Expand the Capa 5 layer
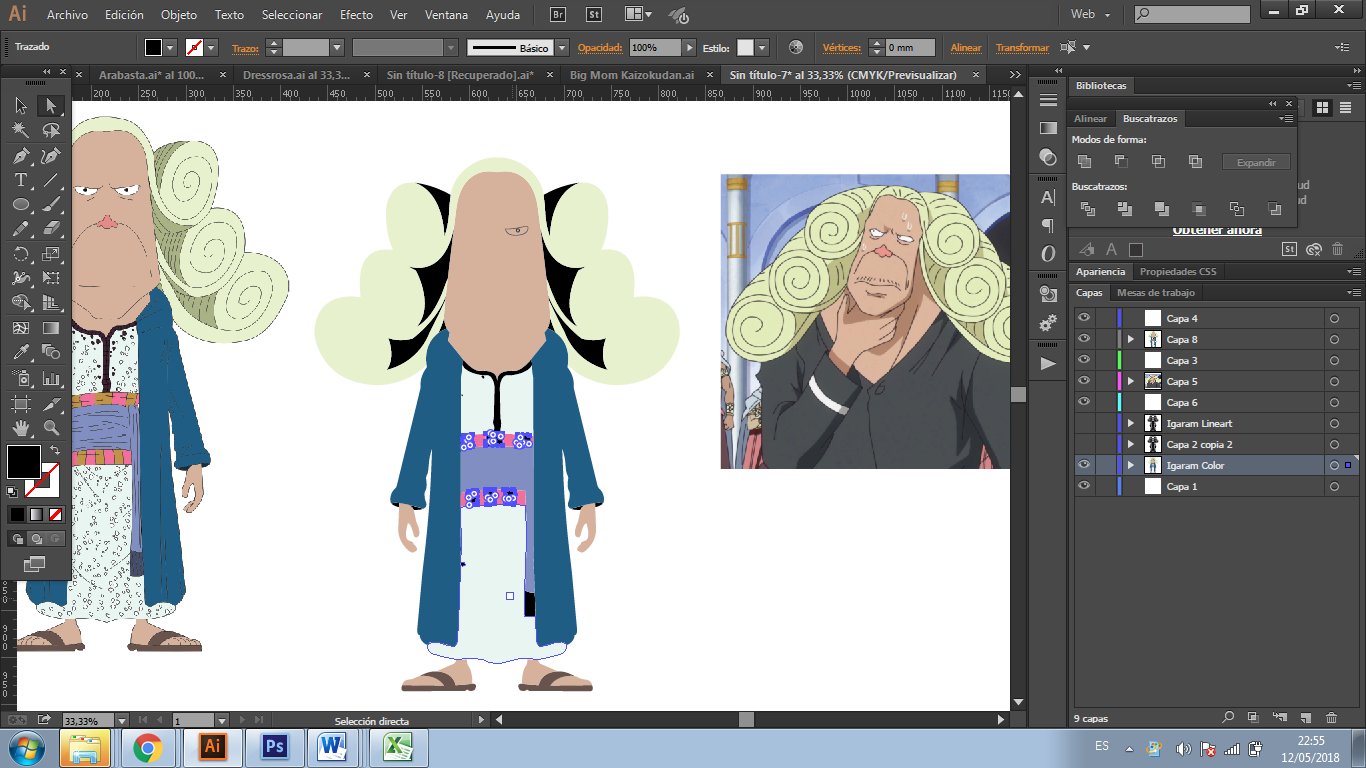 [x=1131, y=381]
